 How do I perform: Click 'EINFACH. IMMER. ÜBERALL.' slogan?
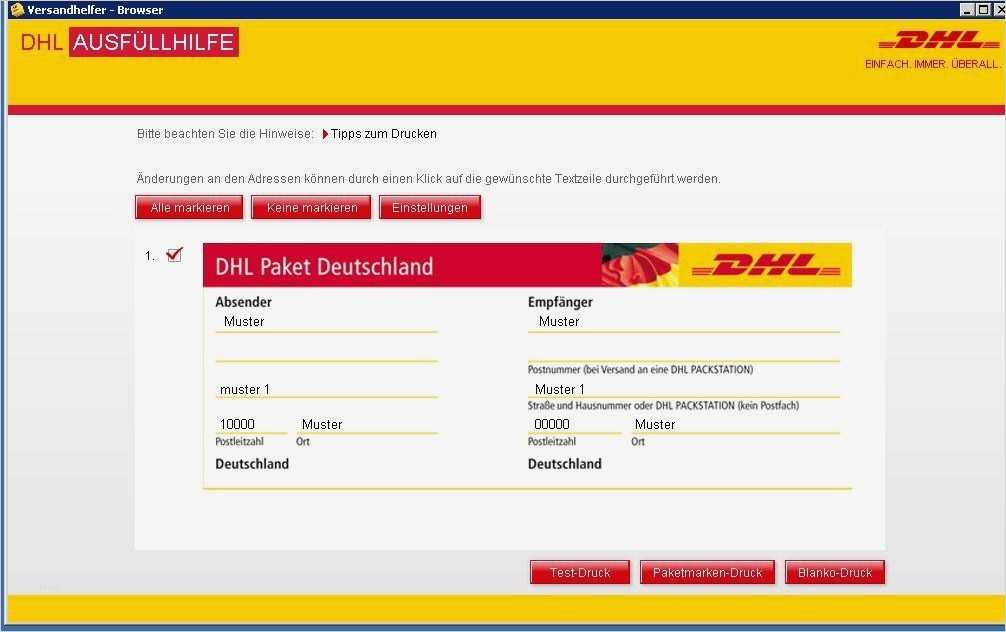(x=932, y=64)
